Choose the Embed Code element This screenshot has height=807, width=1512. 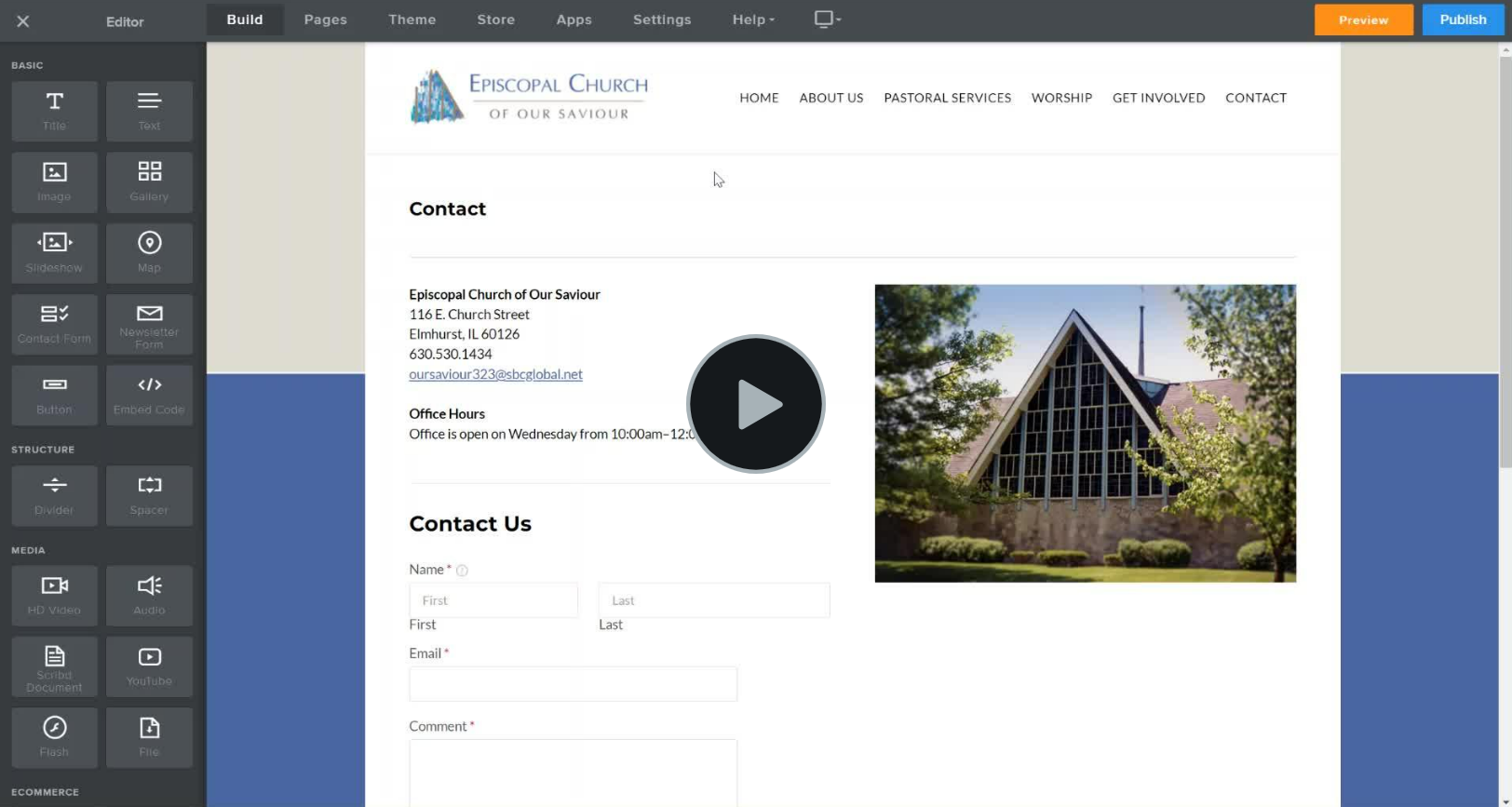pos(149,396)
